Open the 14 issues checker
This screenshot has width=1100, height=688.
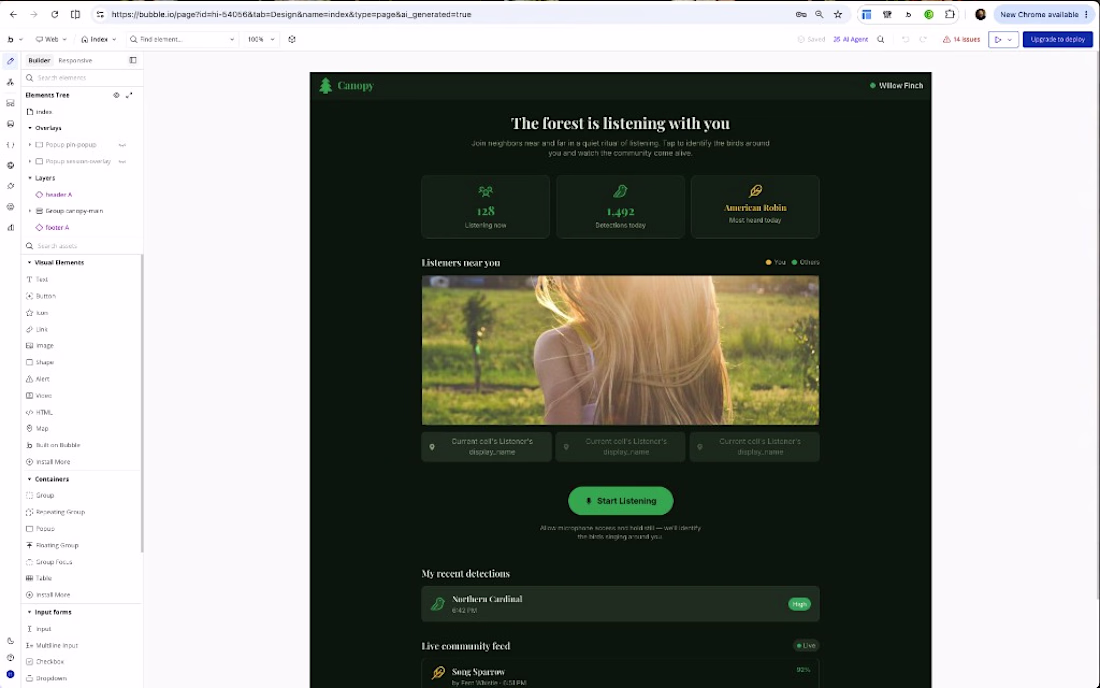pos(961,39)
